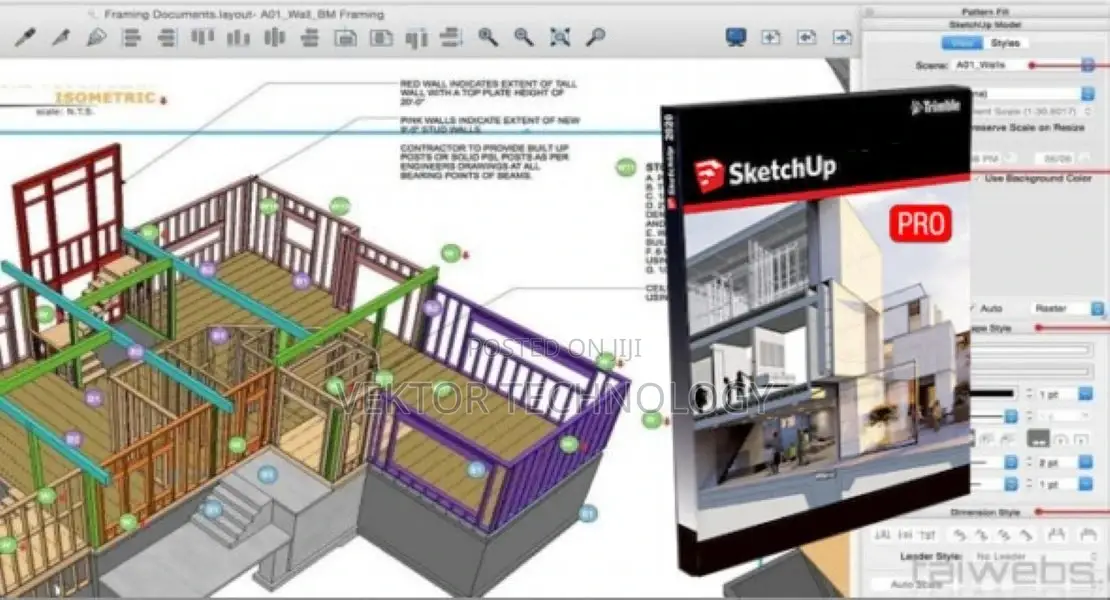Go to the previous page
1110x600 pixels.
[x=806, y=37]
